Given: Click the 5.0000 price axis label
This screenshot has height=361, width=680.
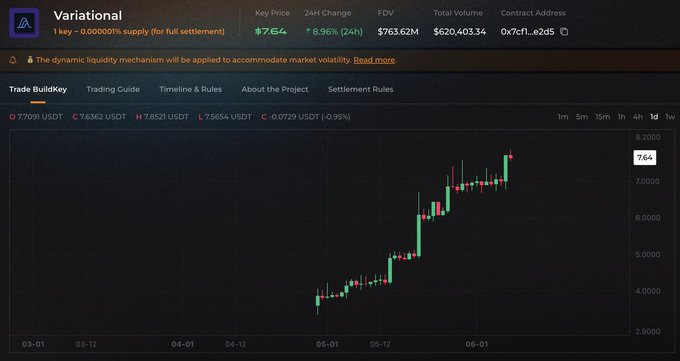Looking at the screenshot, I should tap(647, 255).
